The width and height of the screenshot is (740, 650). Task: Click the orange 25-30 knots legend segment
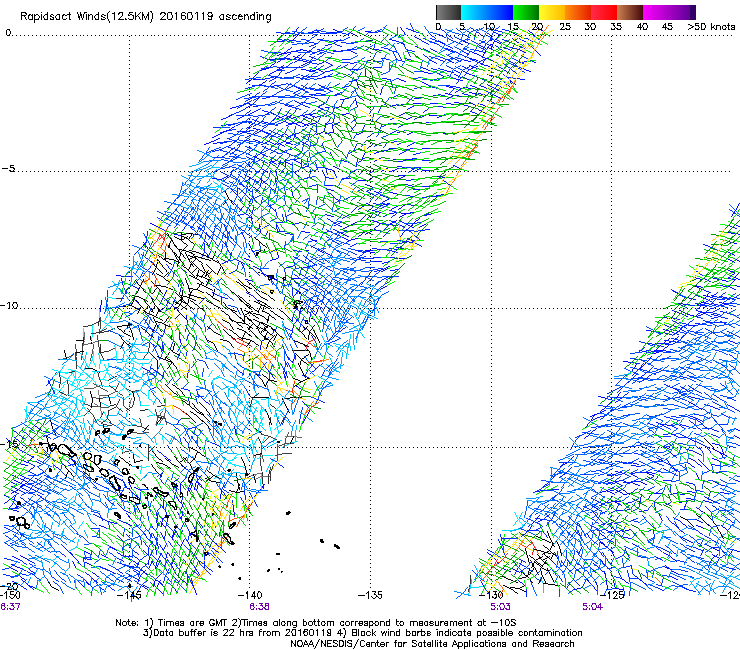coord(578,12)
